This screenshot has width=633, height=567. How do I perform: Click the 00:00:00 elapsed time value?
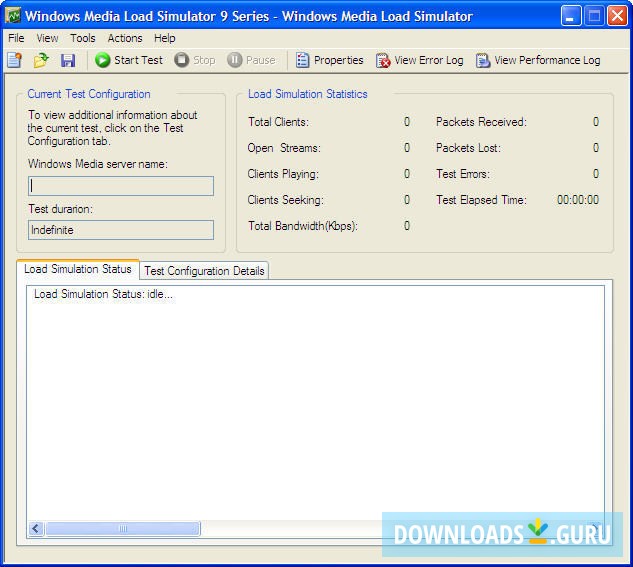[x=578, y=200]
